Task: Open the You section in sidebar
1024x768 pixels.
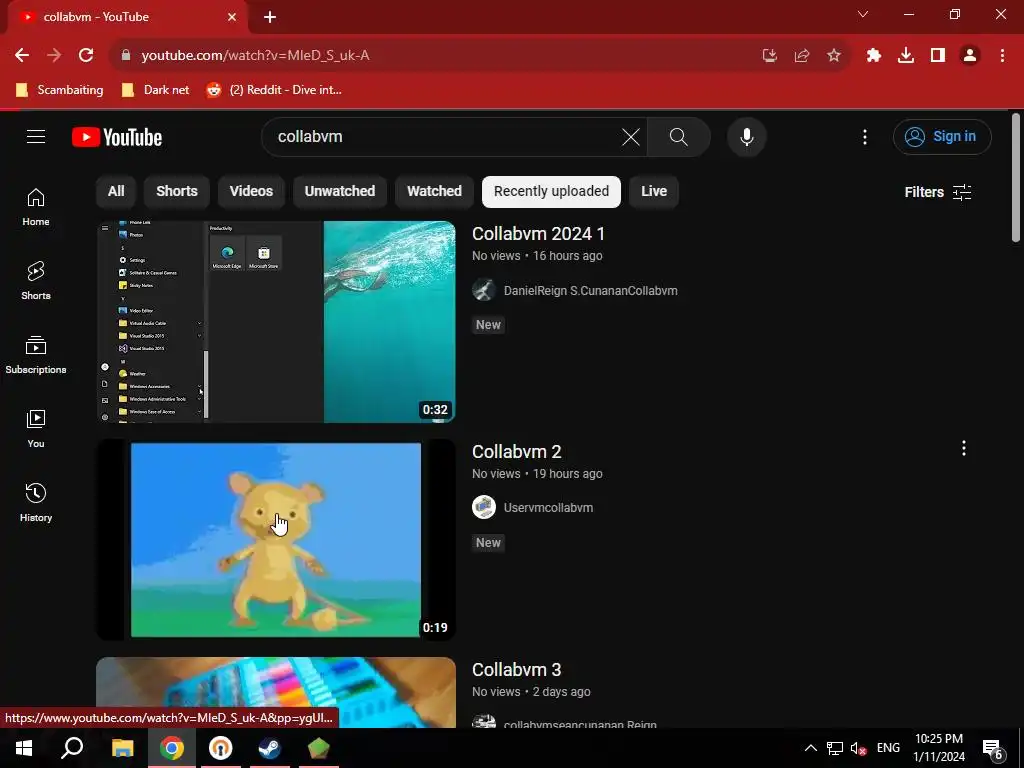Action: 36,428
